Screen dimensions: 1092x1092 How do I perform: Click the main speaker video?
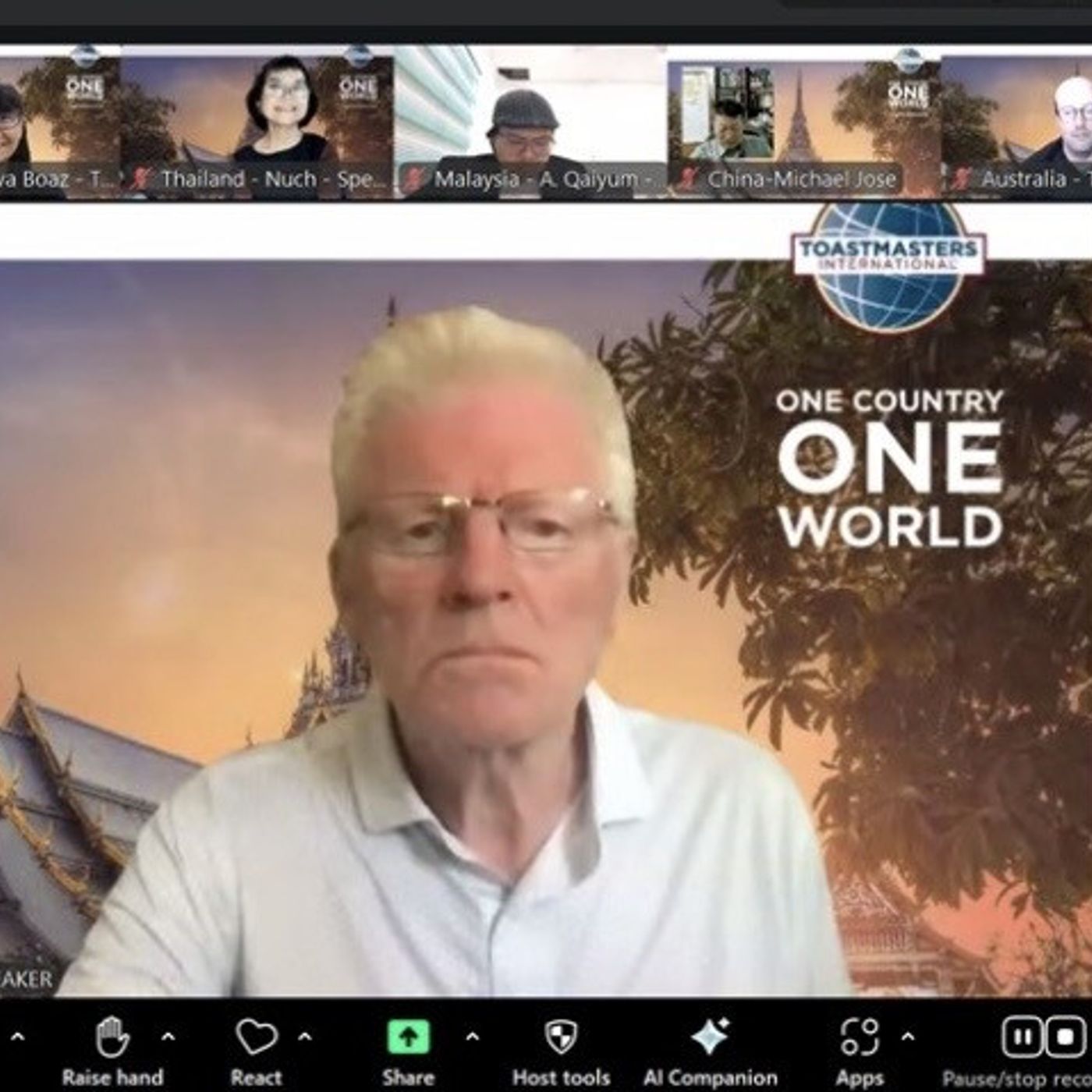click(x=546, y=628)
